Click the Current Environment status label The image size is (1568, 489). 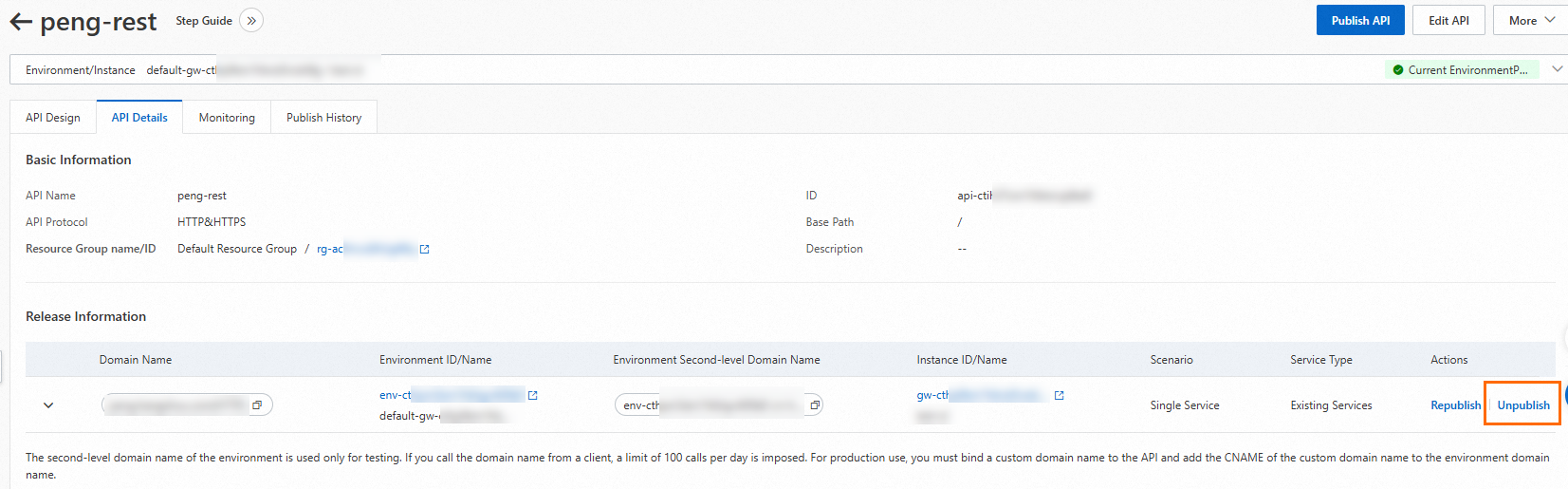pos(1467,70)
